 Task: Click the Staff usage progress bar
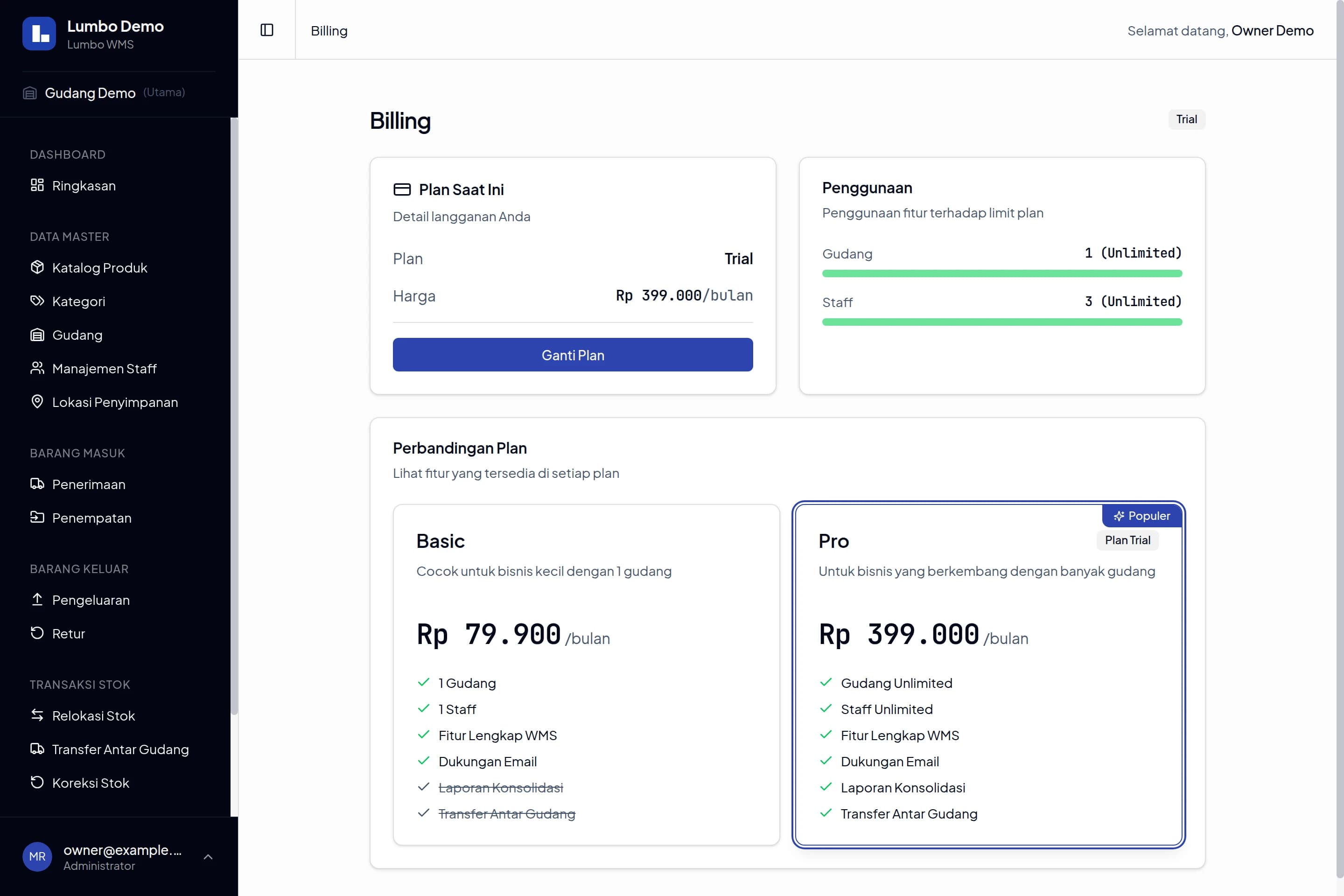[1002, 322]
